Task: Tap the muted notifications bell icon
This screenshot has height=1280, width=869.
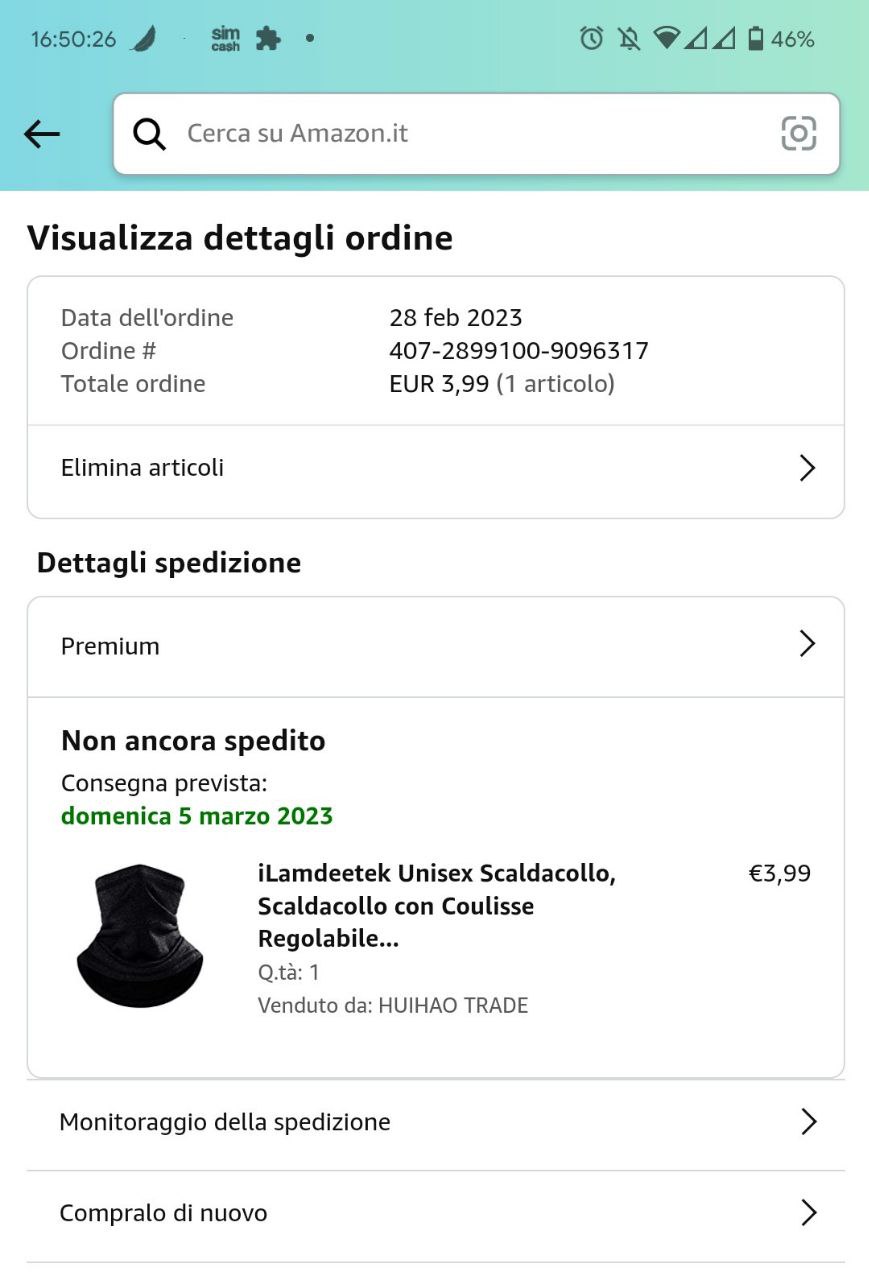Action: [x=629, y=39]
